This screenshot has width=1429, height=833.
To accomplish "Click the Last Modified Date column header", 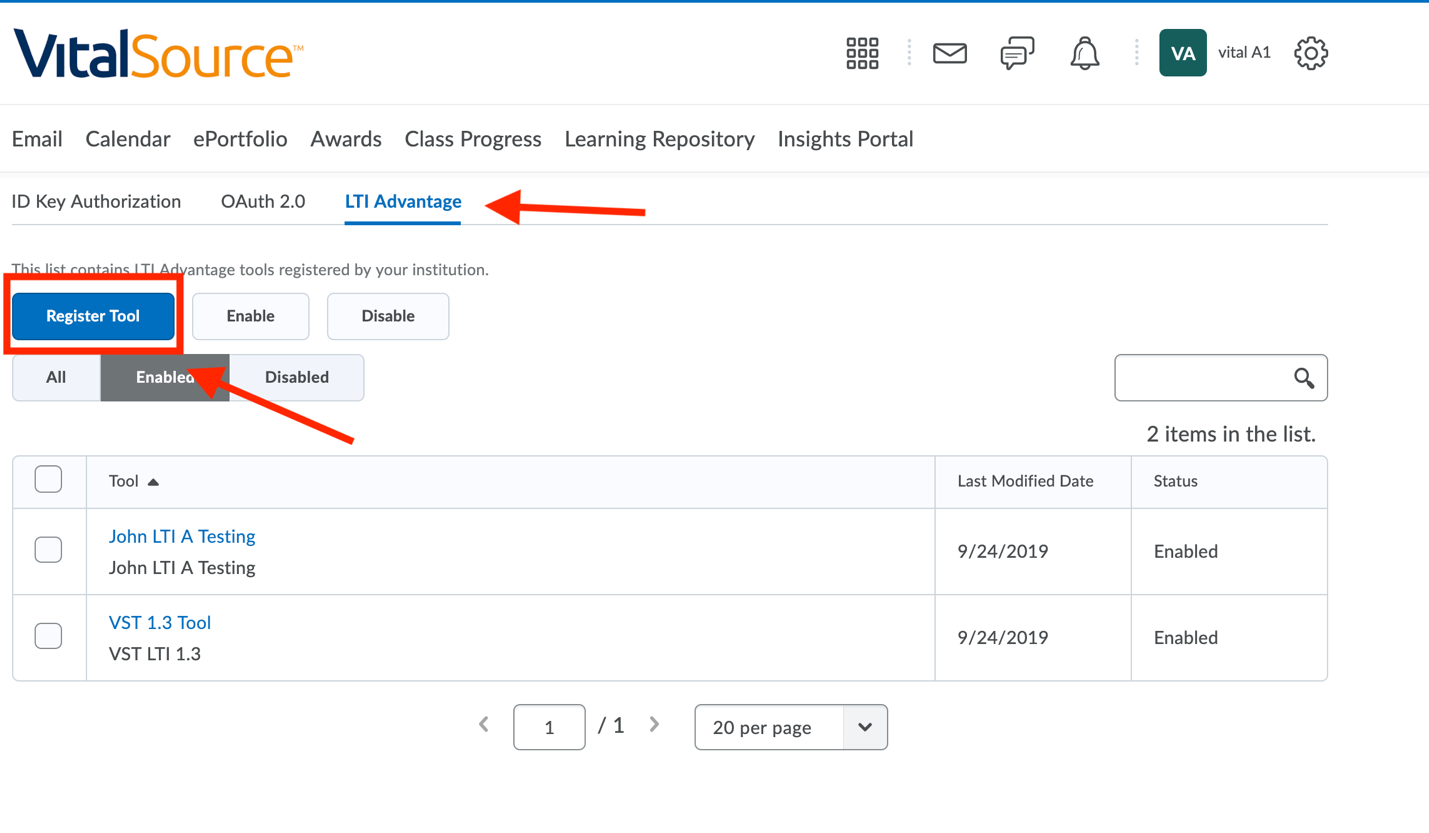I will click(1025, 481).
